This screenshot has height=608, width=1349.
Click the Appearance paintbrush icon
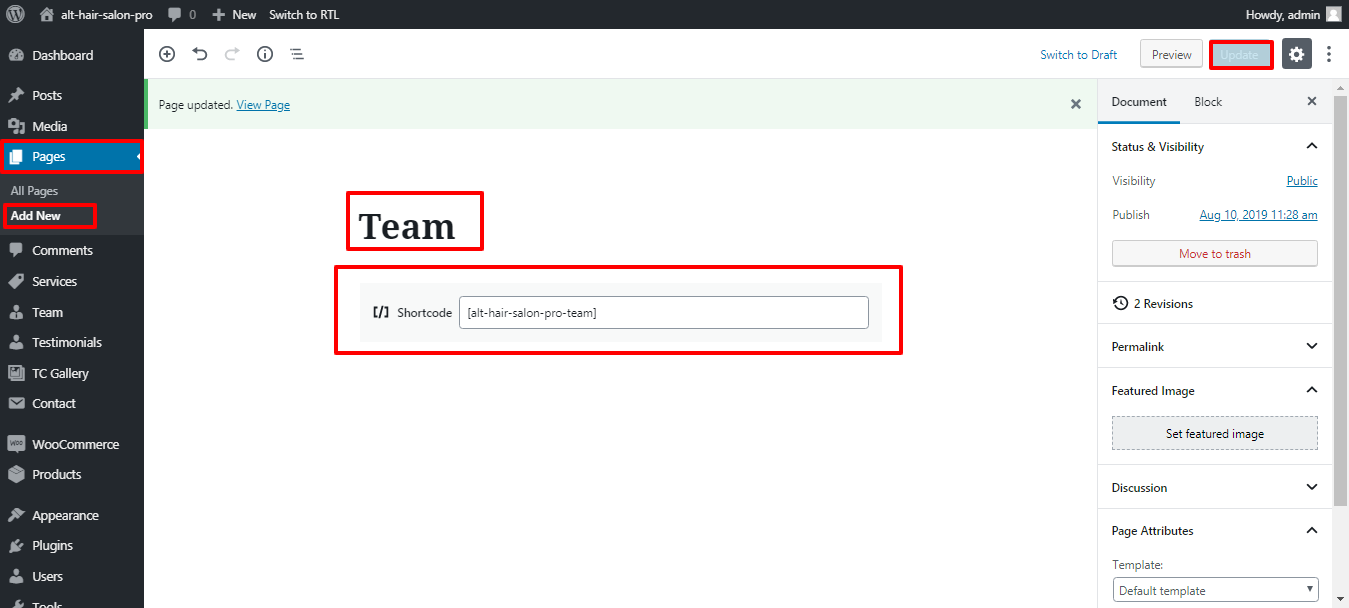pos(16,515)
